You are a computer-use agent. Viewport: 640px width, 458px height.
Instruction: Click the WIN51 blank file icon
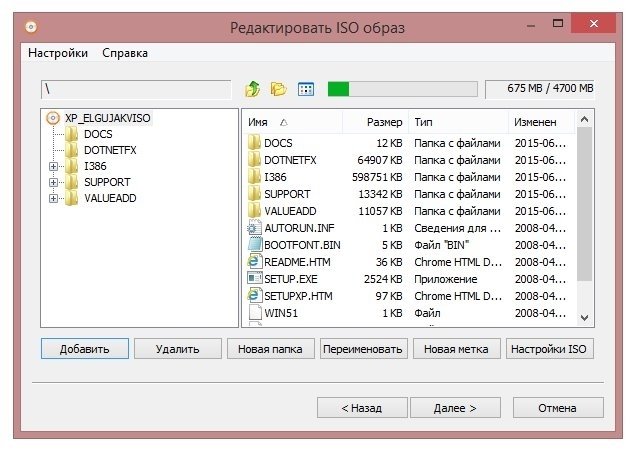255,313
